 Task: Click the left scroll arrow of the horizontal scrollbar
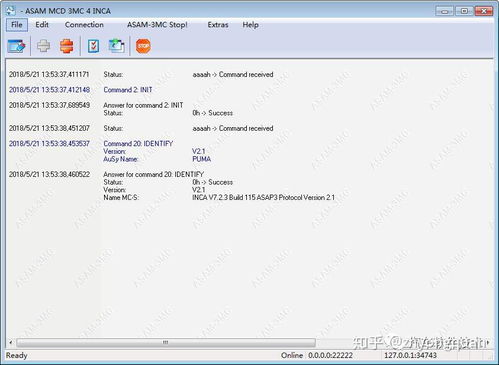(11, 342)
